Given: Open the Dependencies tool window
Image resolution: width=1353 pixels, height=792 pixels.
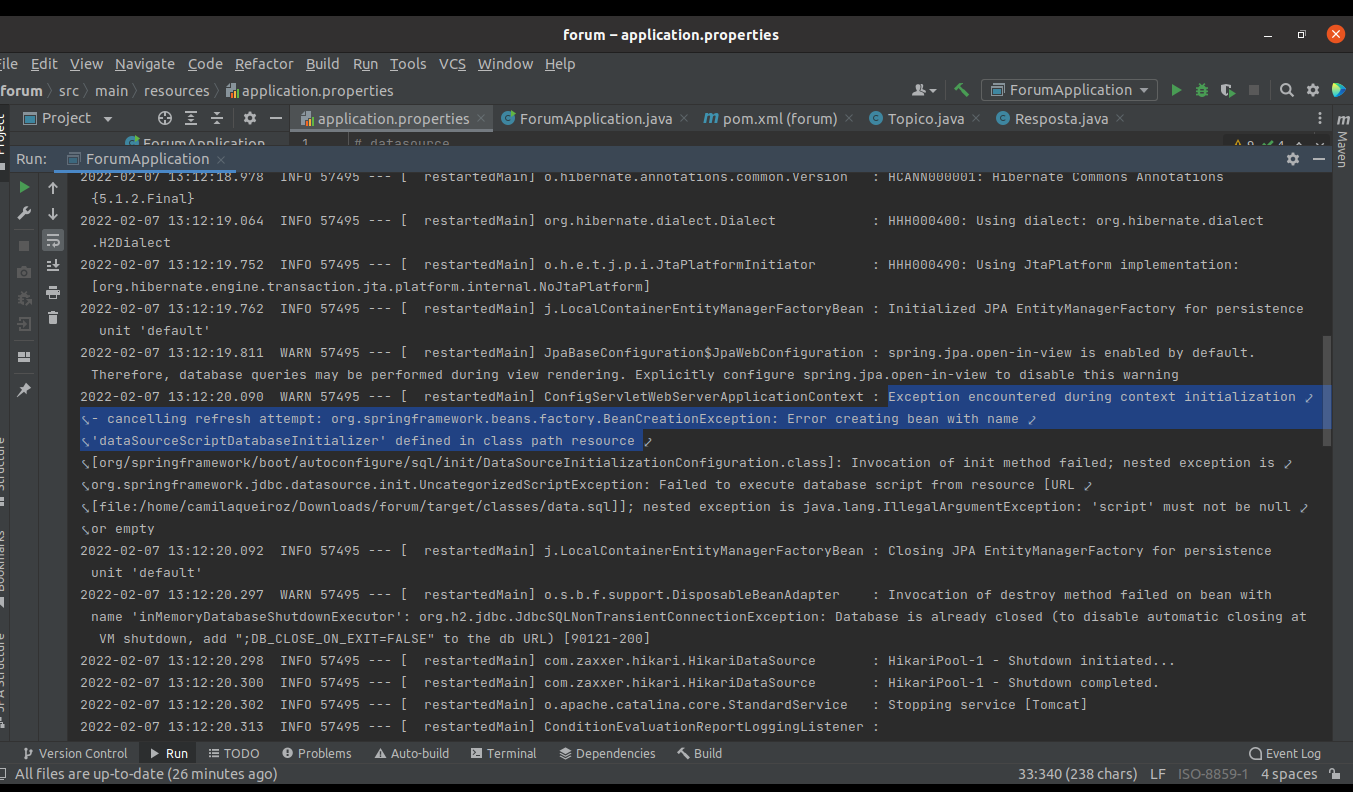Looking at the screenshot, I should coord(607,753).
